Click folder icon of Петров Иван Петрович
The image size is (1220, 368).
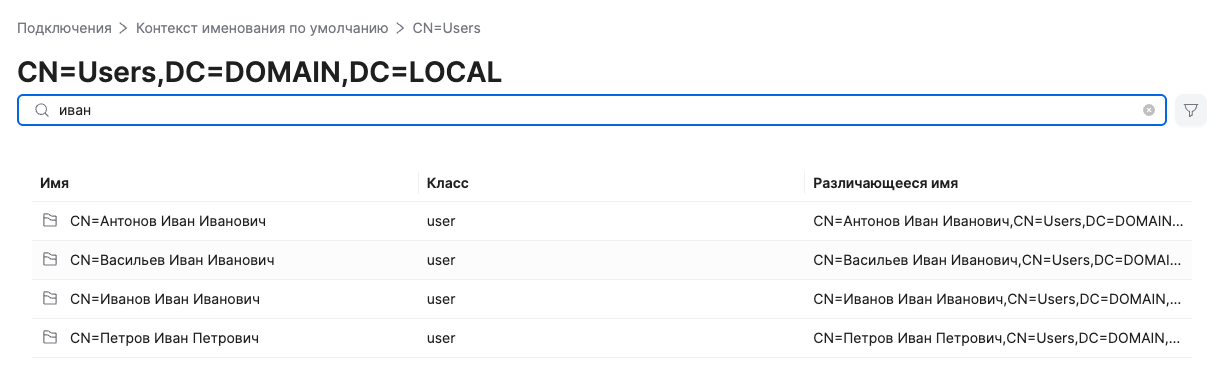click(49, 338)
